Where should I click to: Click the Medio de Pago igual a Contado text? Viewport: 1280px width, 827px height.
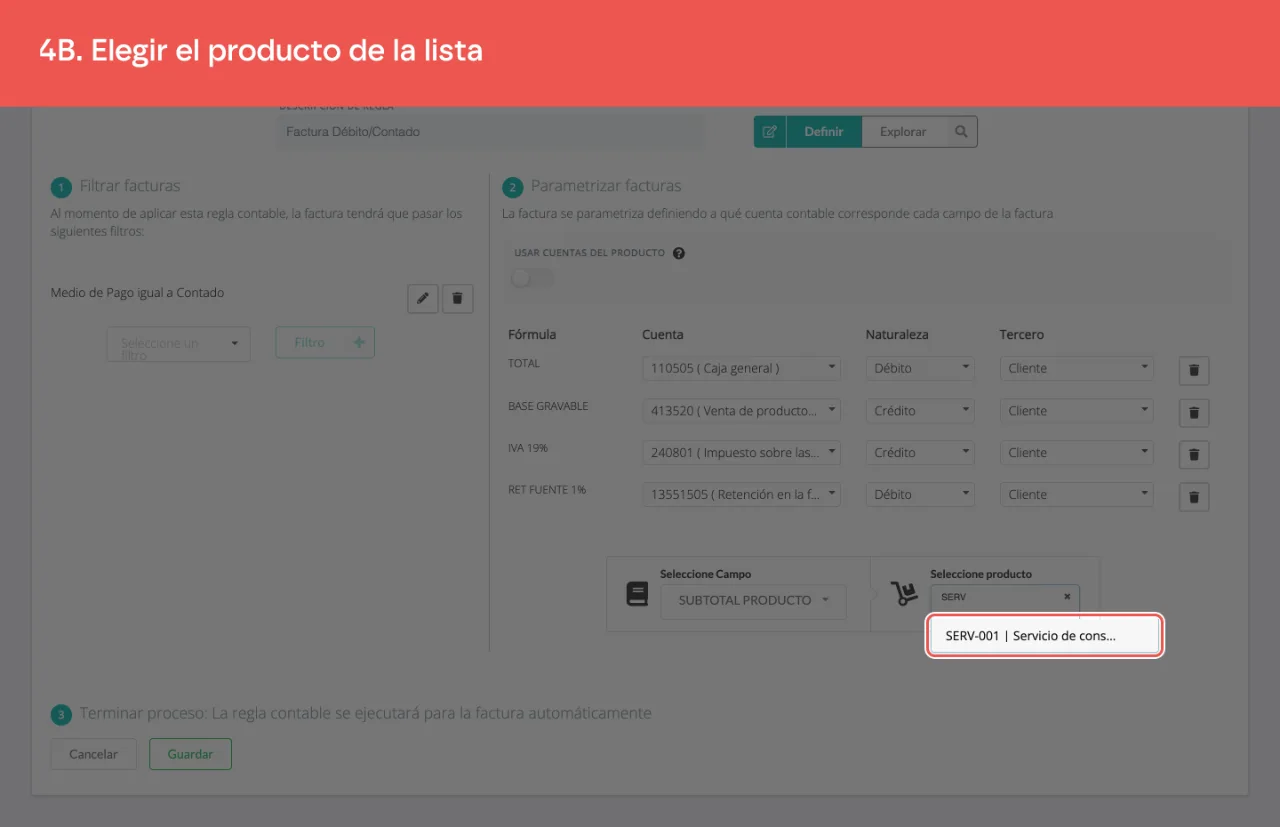point(138,293)
